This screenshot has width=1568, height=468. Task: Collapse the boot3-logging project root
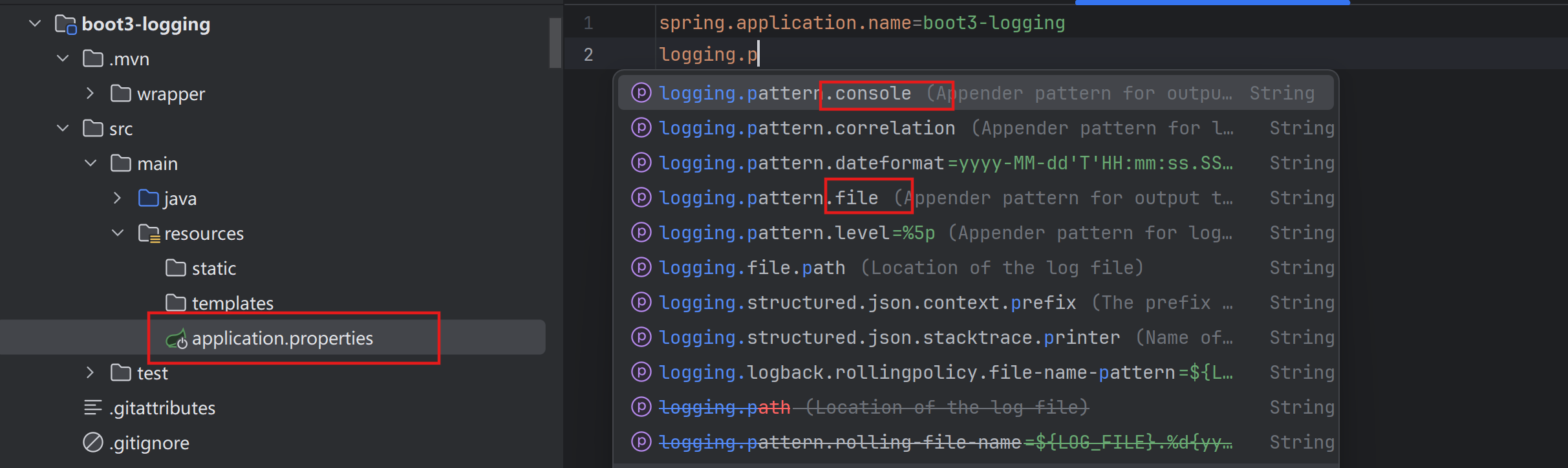coord(35,24)
